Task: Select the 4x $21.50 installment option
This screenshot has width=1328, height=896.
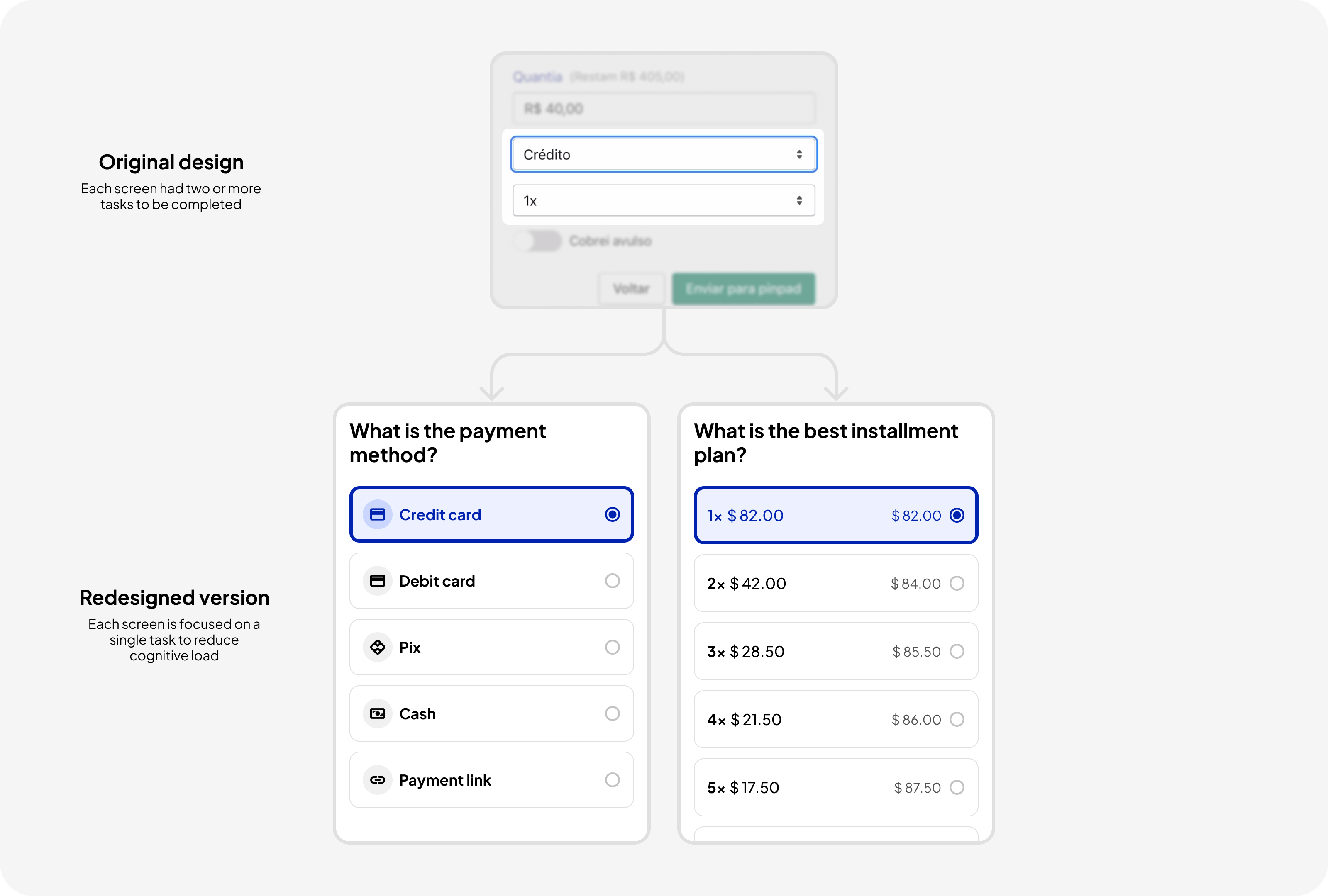Action: [x=835, y=720]
